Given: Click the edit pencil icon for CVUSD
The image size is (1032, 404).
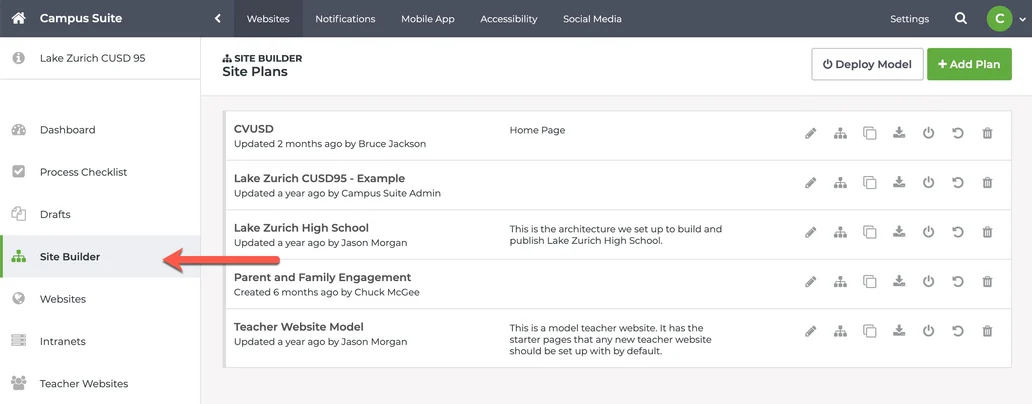Looking at the screenshot, I should click(x=811, y=133).
